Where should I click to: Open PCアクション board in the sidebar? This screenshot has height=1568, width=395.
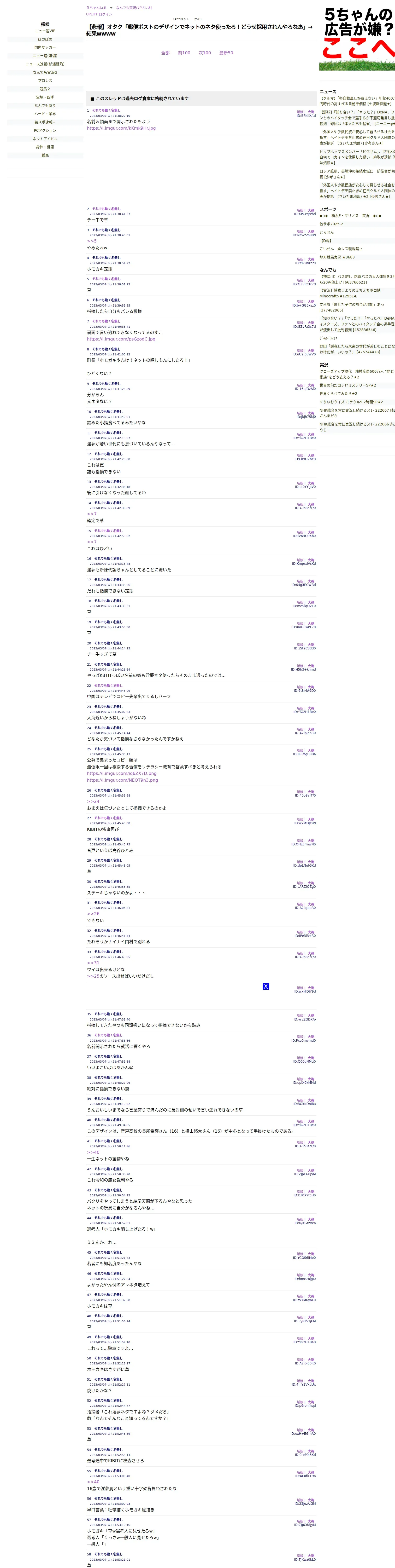click(45, 130)
